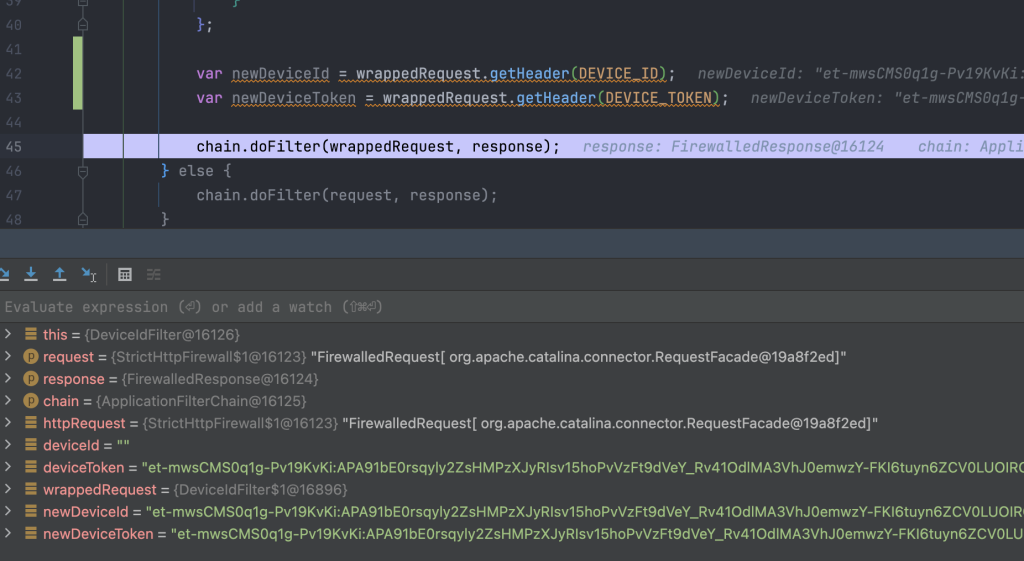Screen dimensions: 1024x561
Task: Select the 'this' variable name
Action: coord(55,335)
